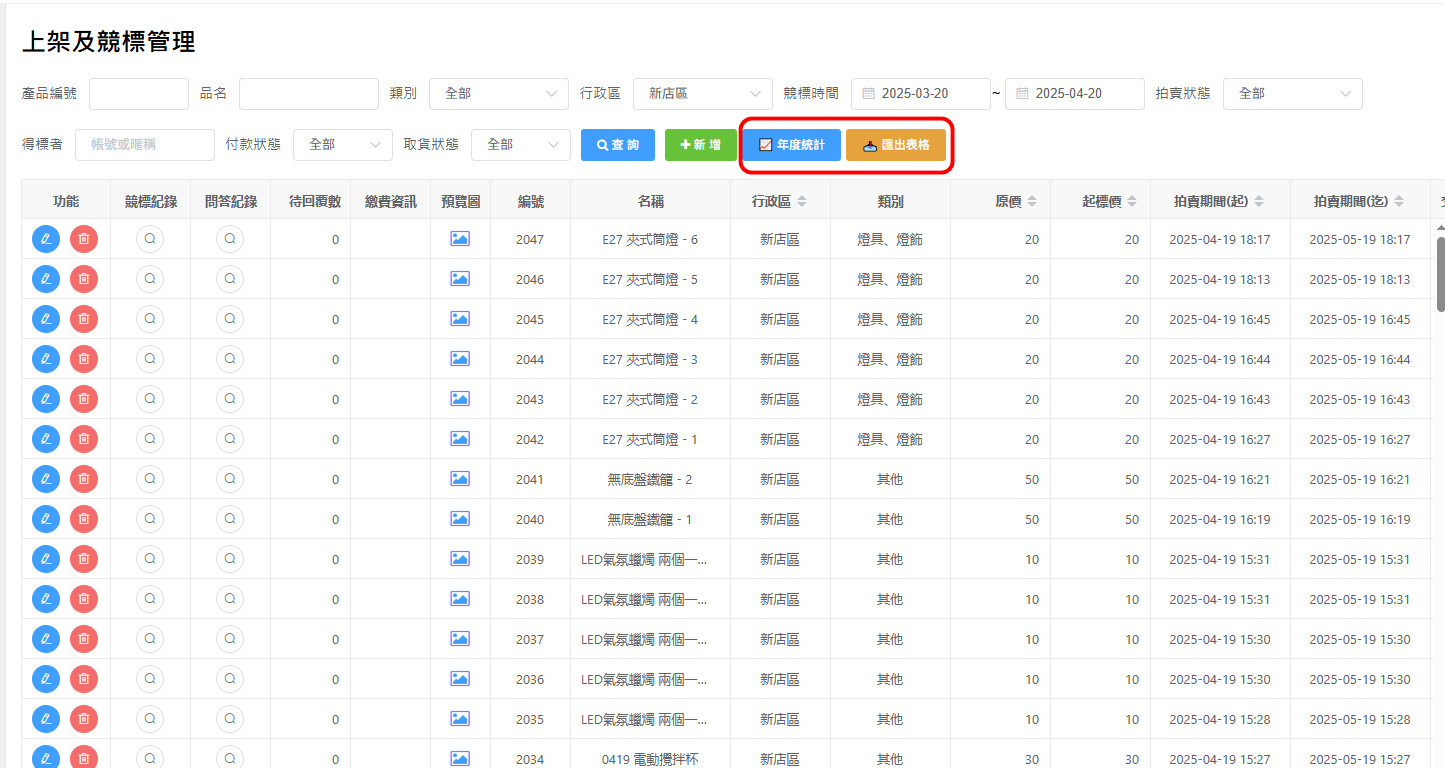
Task: View preview image icon for item 2043
Action: 460,399
